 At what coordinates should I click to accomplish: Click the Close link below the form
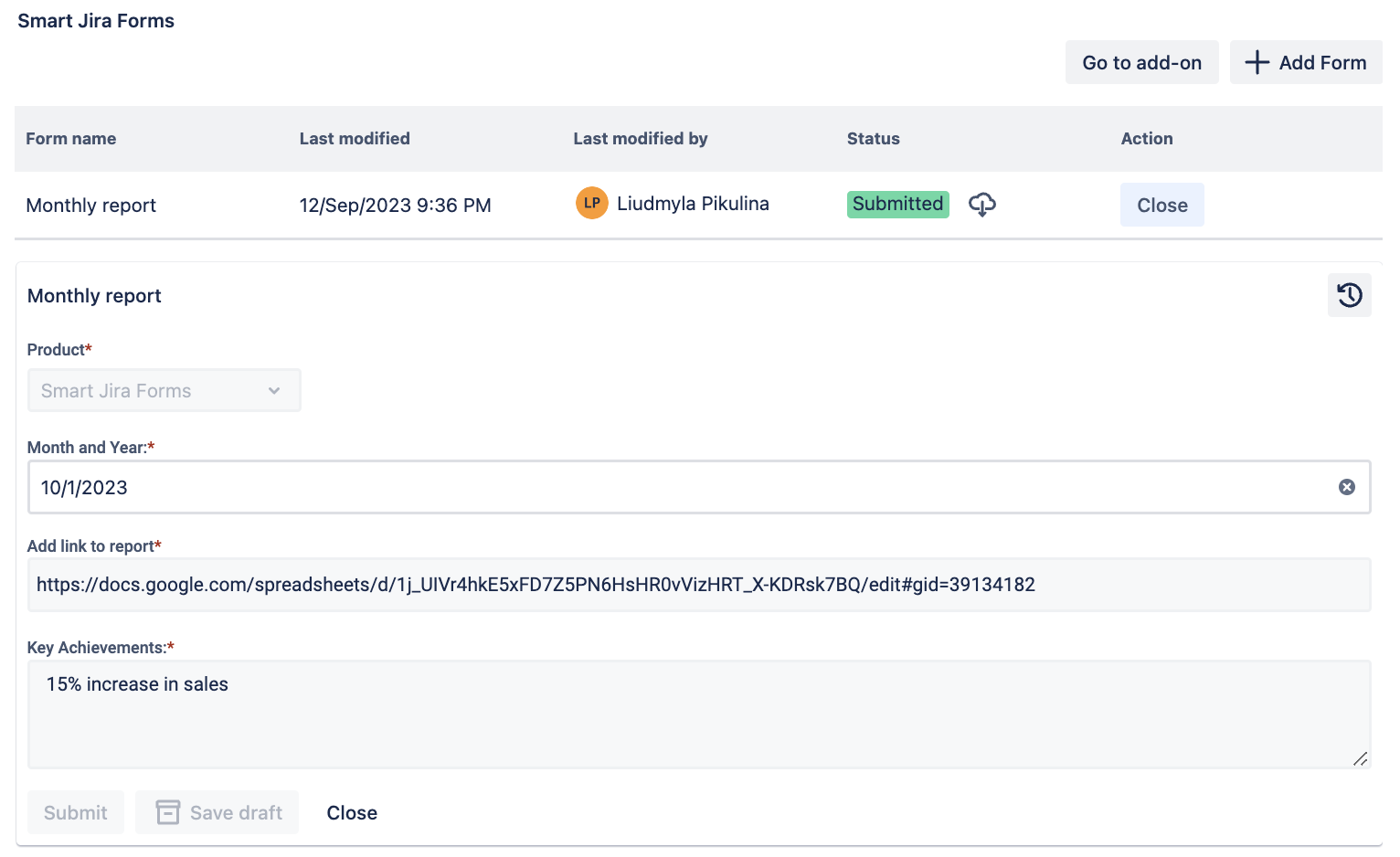coord(352,812)
